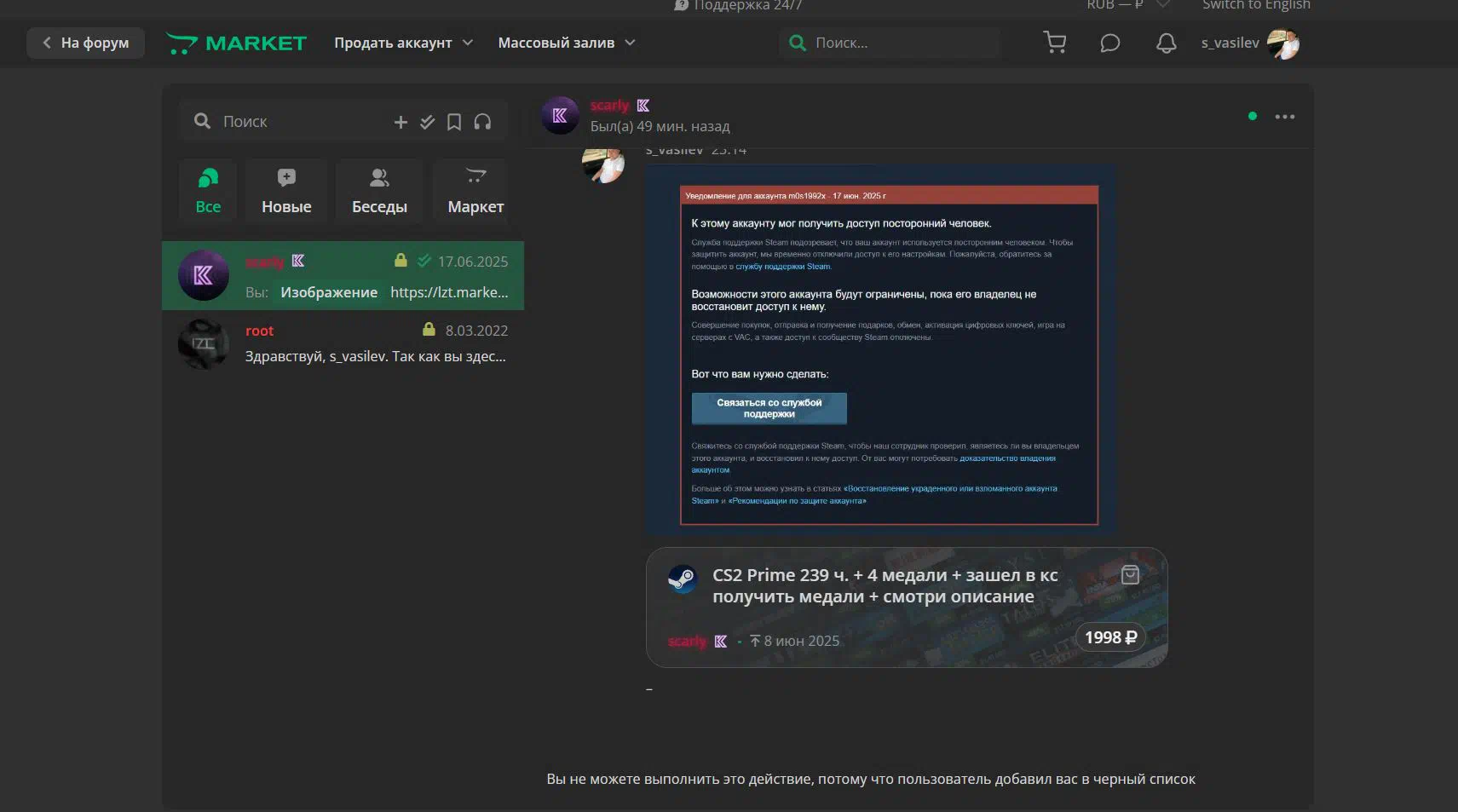Open notifications bell
This screenshot has width=1458, height=812.
[1166, 43]
